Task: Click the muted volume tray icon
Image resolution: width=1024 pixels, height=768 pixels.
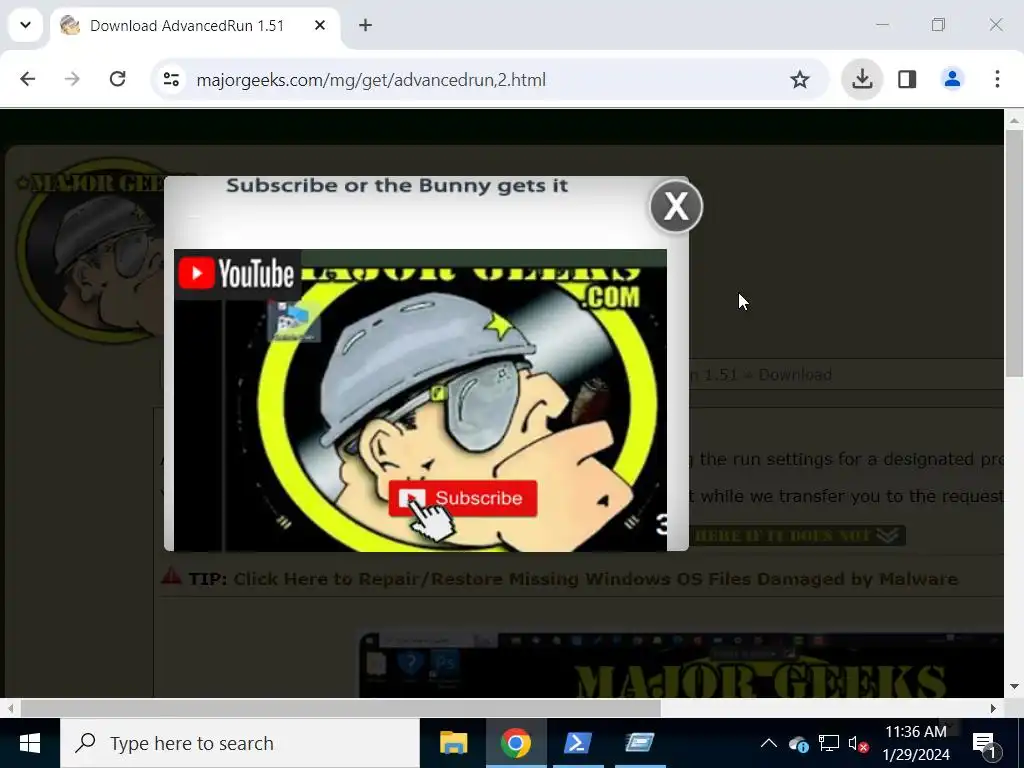Action: pos(858,743)
